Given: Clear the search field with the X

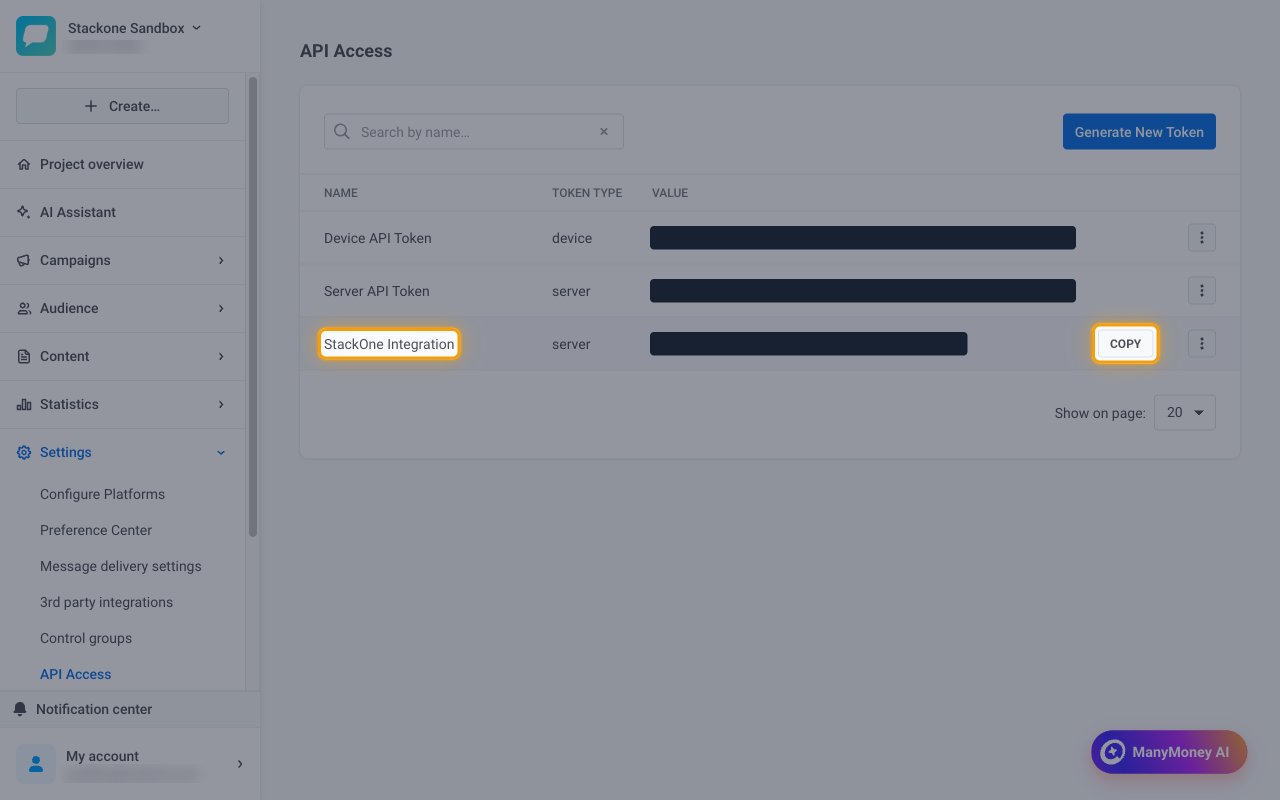Looking at the screenshot, I should point(604,132).
